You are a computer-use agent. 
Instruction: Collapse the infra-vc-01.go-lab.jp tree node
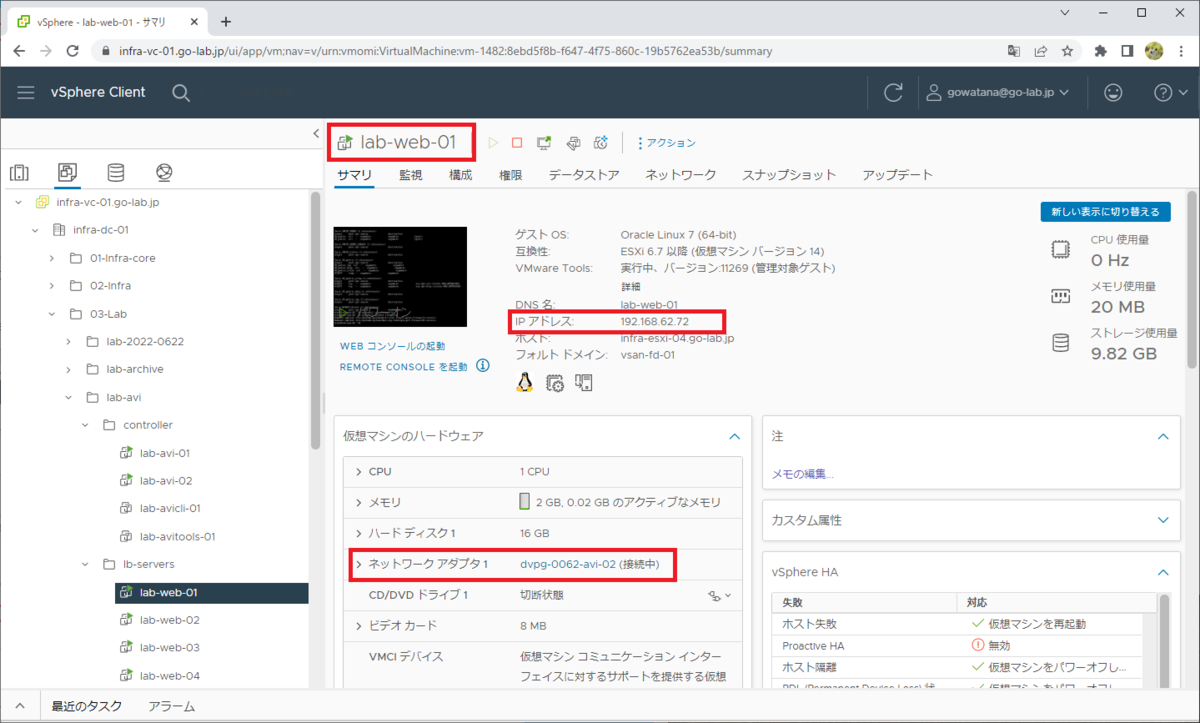(19, 202)
